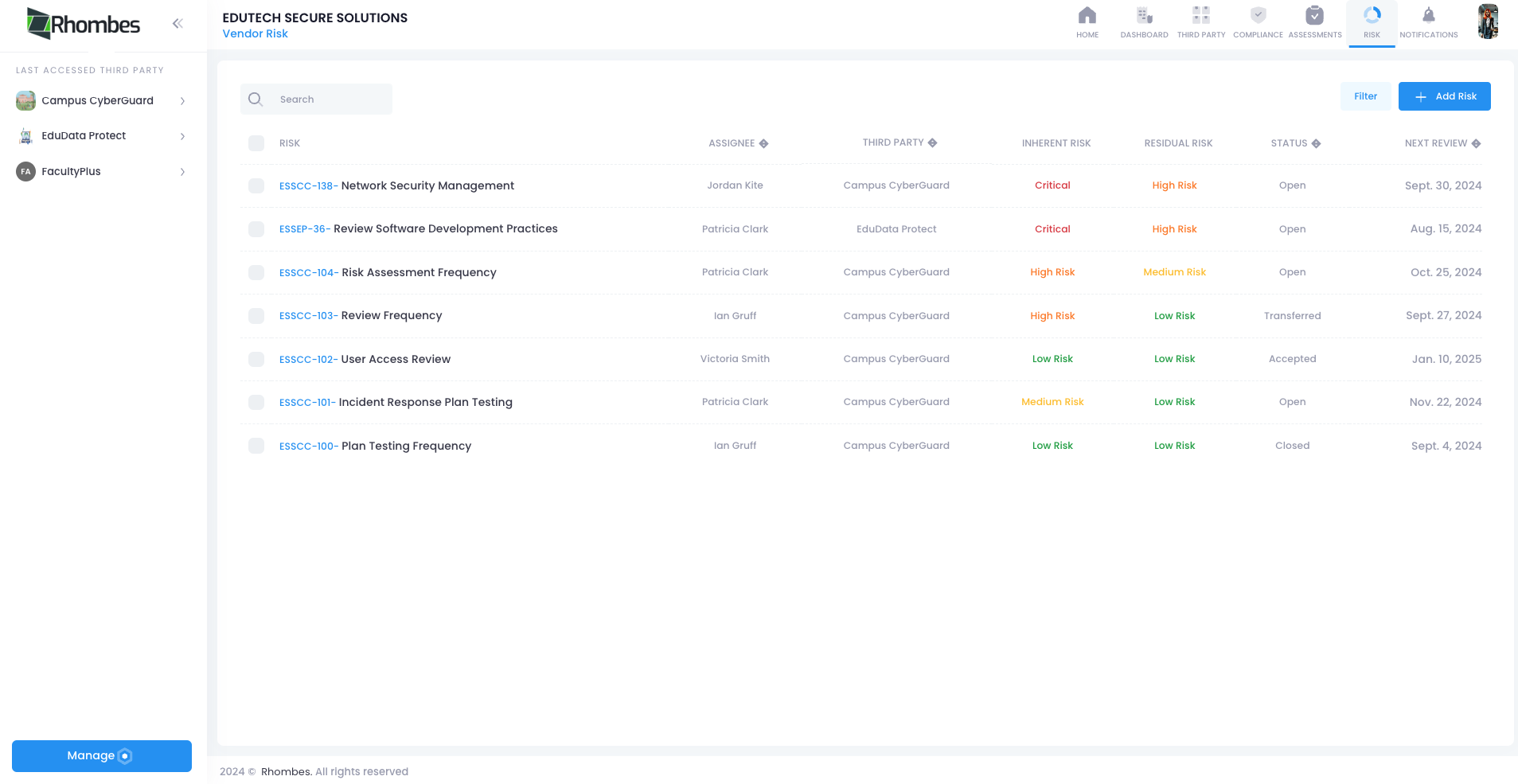
Task: Focus the Search input field
Action: coord(316,99)
